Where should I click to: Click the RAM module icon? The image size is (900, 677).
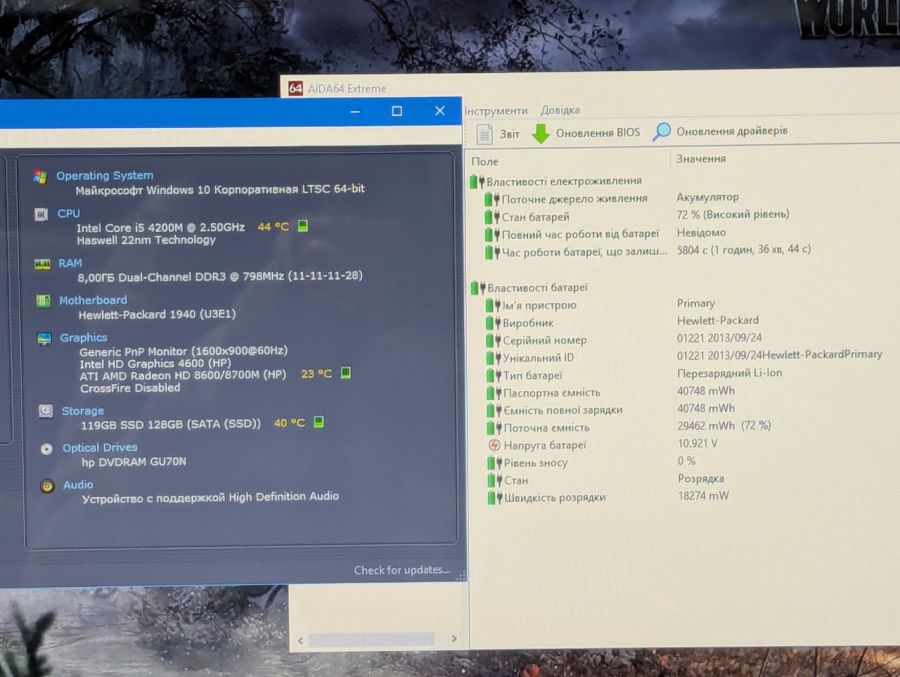(42, 264)
